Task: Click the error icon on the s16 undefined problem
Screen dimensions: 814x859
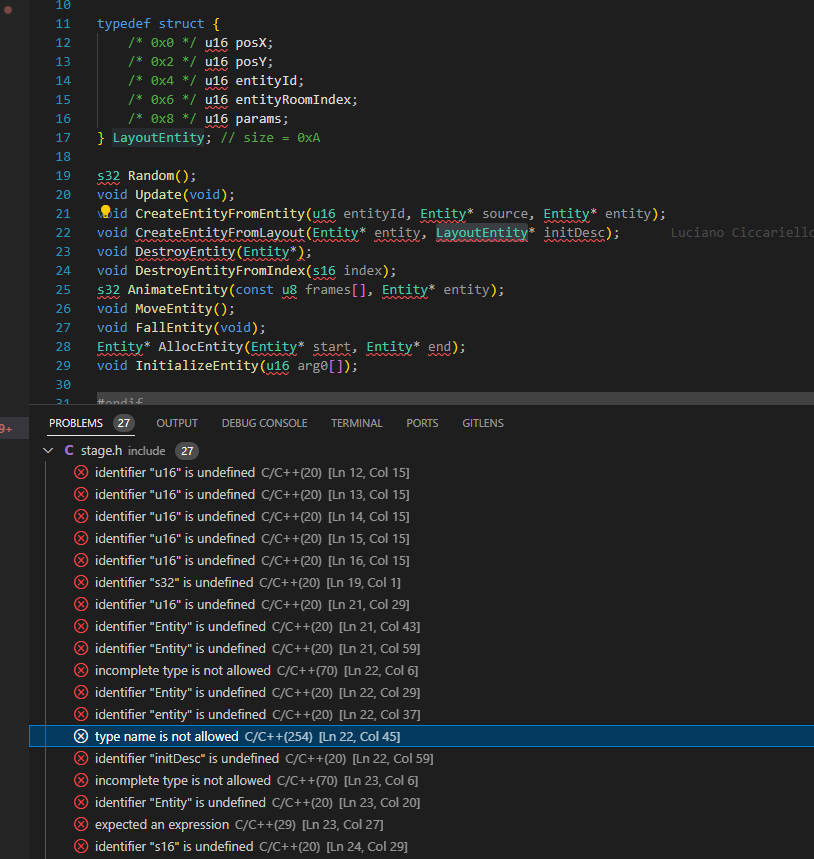Action: [x=81, y=846]
